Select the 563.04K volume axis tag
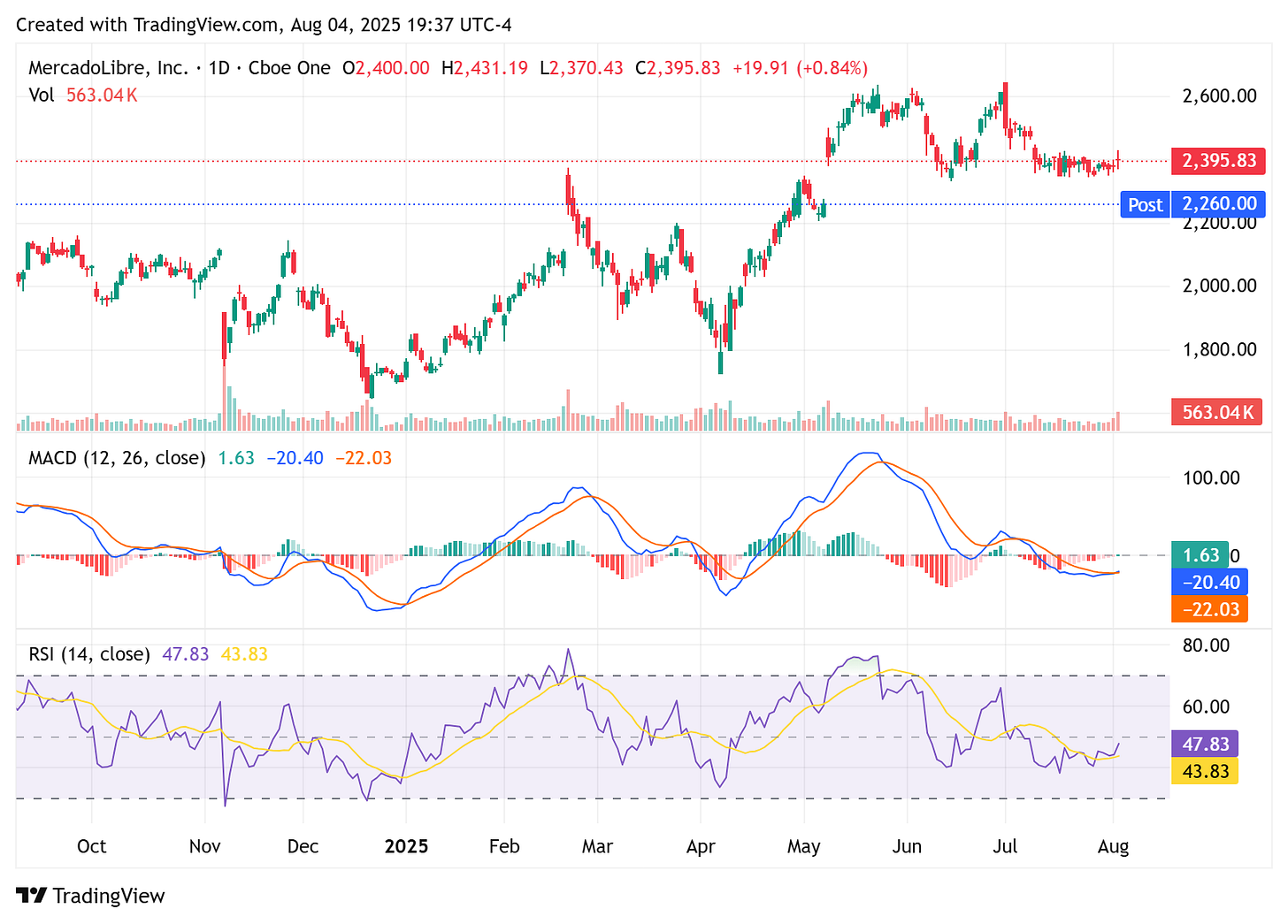This screenshot has height=924, width=1288. (x=1216, y=411)
